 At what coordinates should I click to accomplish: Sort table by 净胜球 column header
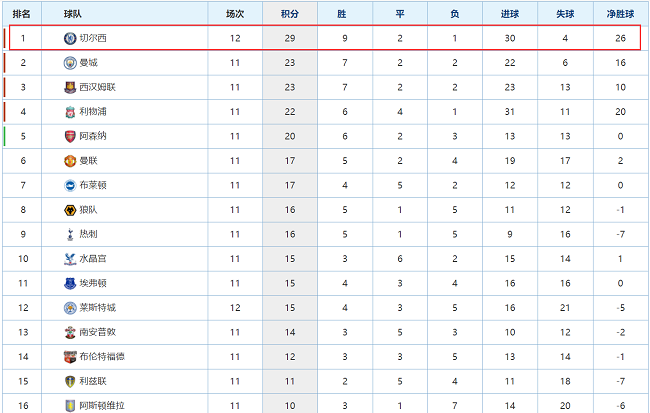(620, 14)
